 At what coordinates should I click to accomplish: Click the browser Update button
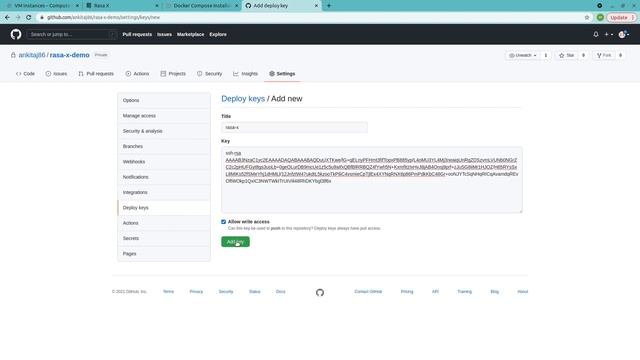pos(621,18)
